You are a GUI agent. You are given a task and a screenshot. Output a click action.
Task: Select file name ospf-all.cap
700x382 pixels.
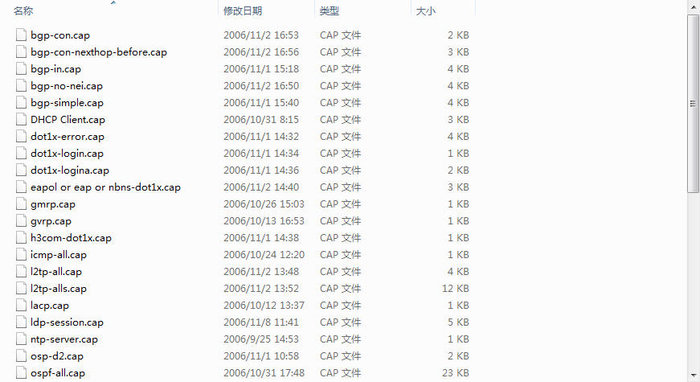[x=58, y=373]
